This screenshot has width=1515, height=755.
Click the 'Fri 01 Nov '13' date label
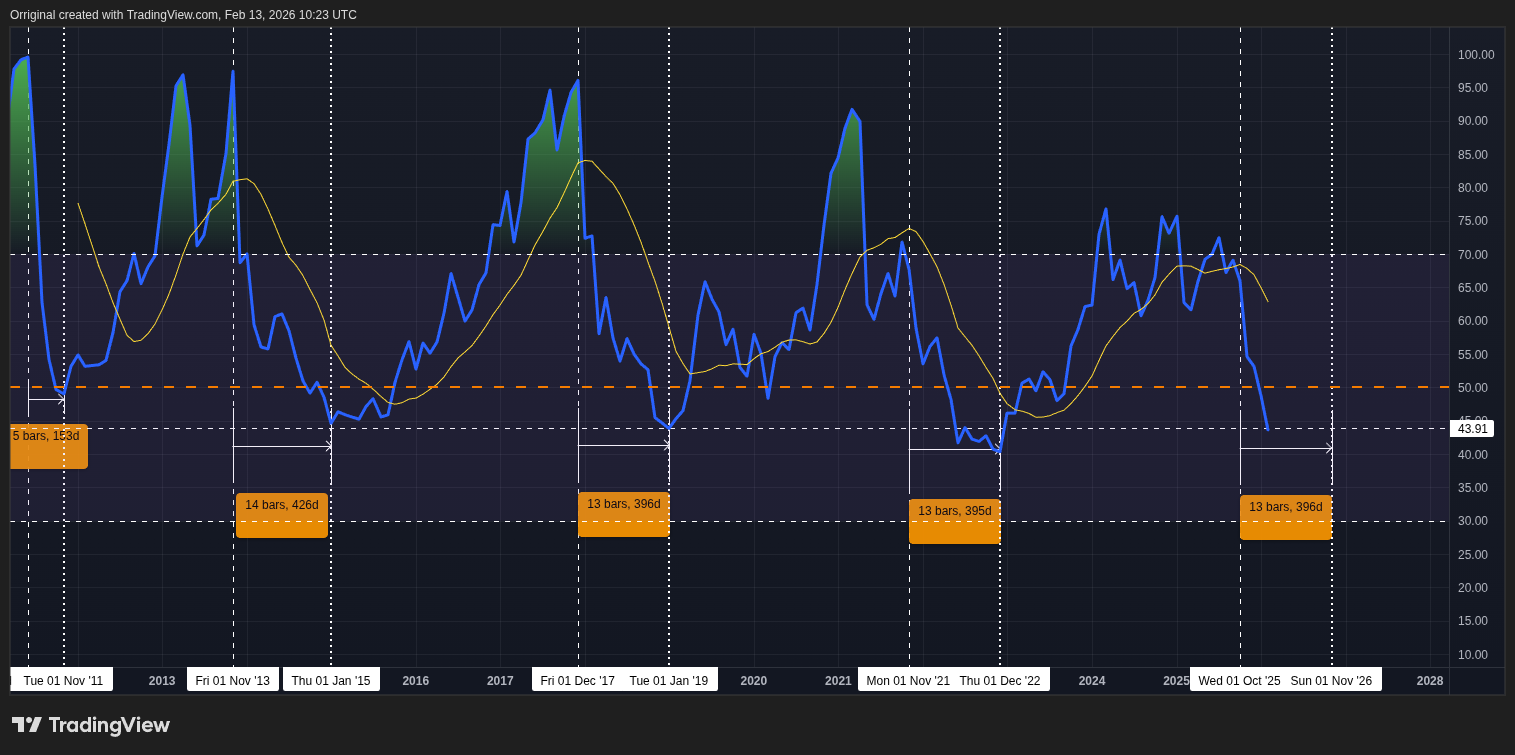pyautogui.click(x=232, y=680)
